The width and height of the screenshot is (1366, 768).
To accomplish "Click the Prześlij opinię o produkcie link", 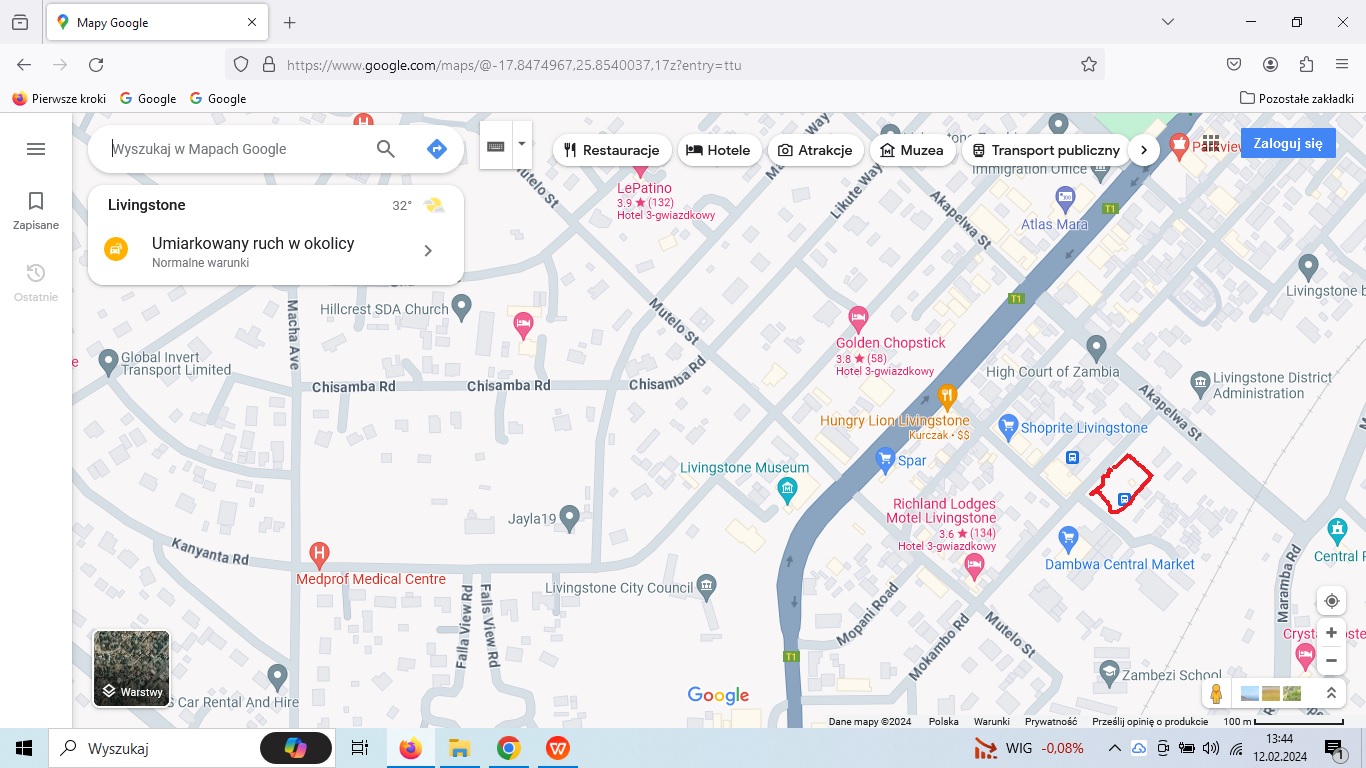I will [x=1150, y=721].
